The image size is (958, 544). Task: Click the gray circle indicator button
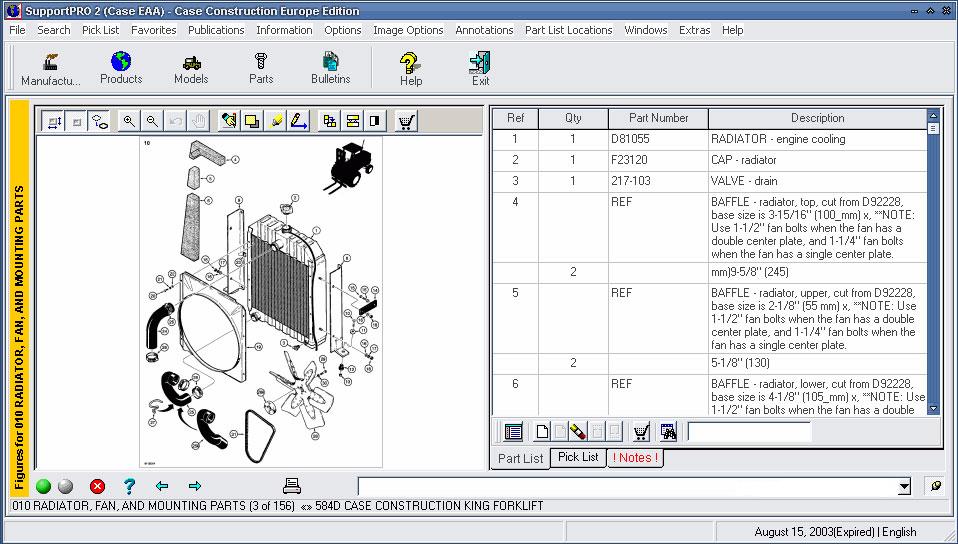(x=65, y=487)
